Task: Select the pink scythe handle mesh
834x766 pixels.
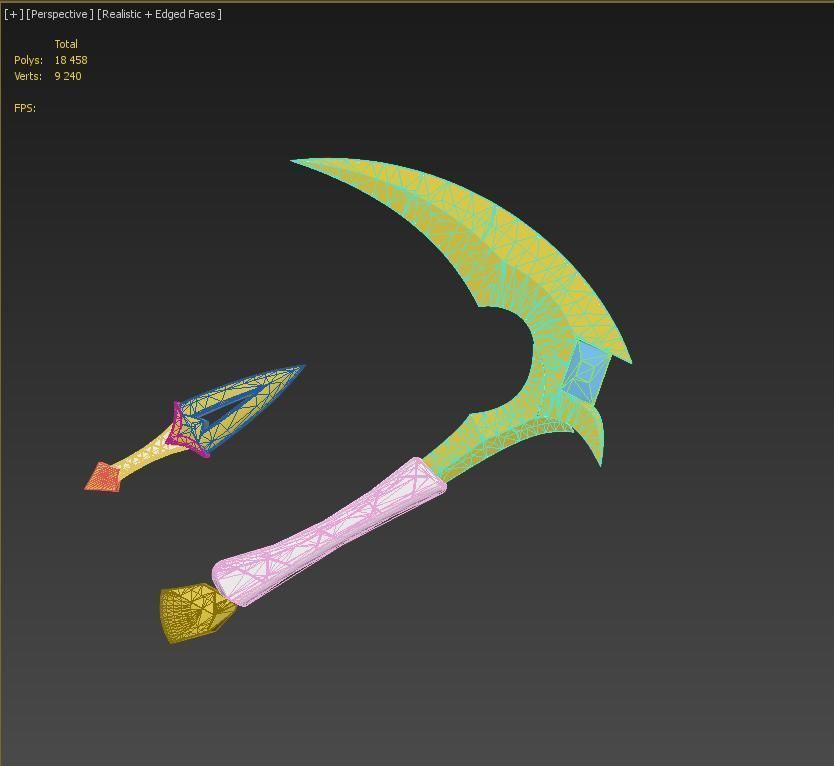Action: tap(330, 532)
